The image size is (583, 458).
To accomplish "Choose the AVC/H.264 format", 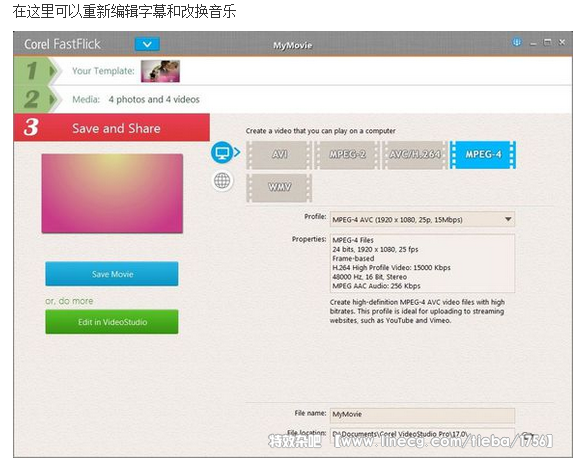I will (415, 155).
